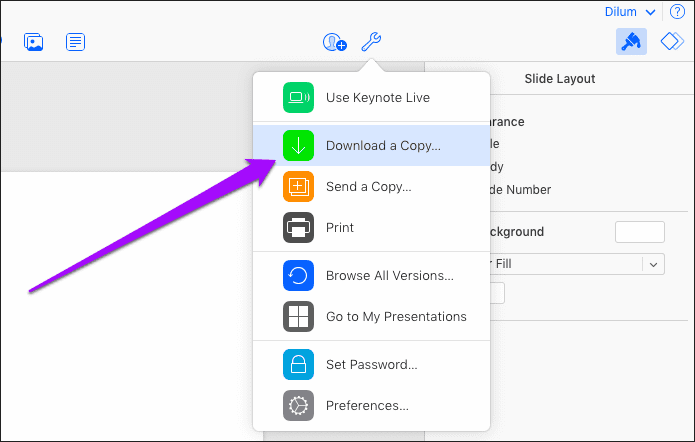Open the Dilum account dropdown

630,12
